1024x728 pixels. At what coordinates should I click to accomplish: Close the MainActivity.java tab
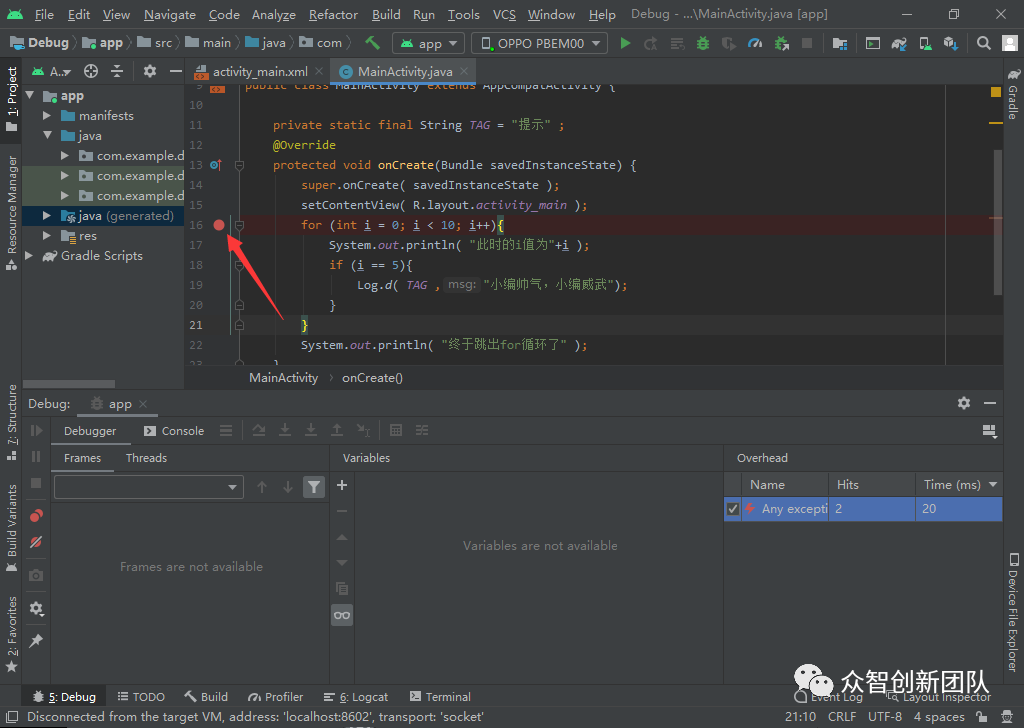pos(464,71)
